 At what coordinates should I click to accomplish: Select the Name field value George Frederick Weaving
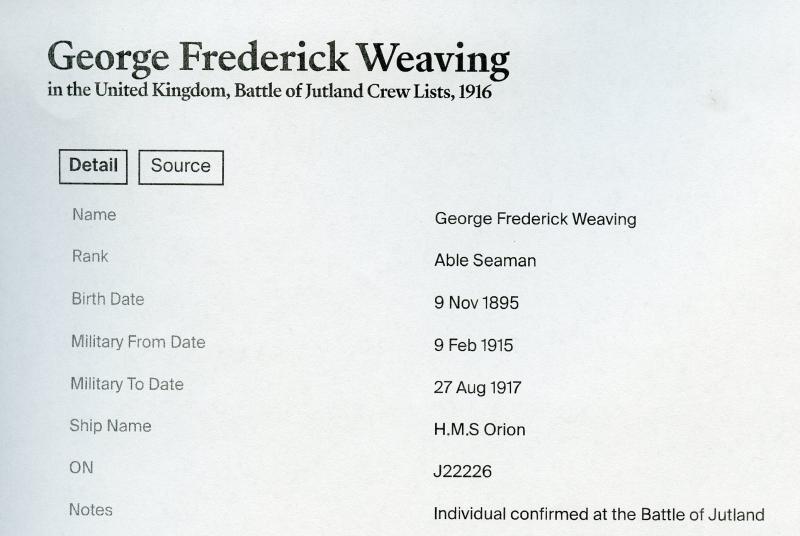(x=535, y=219)
